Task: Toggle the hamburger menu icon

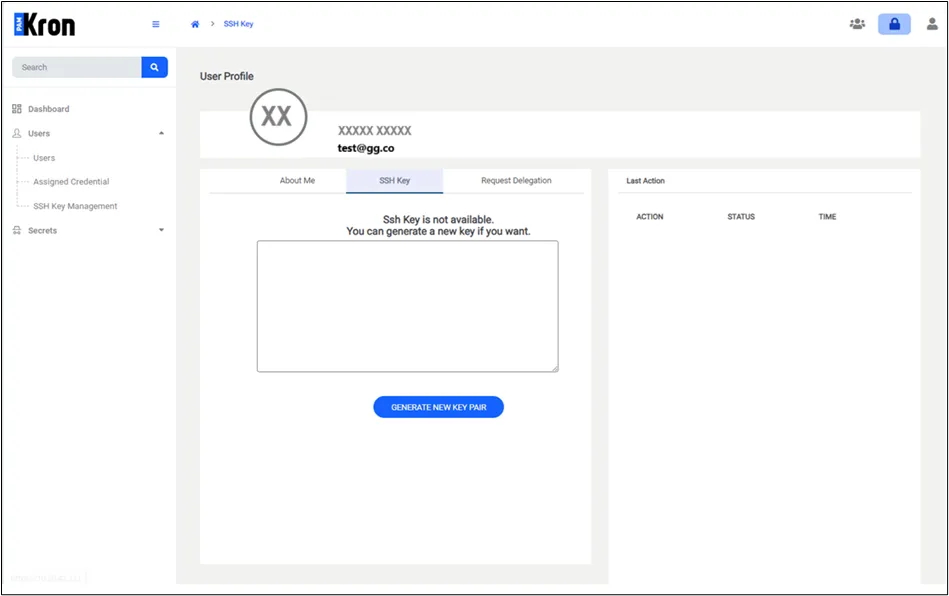Action: [x=156, y=24]
